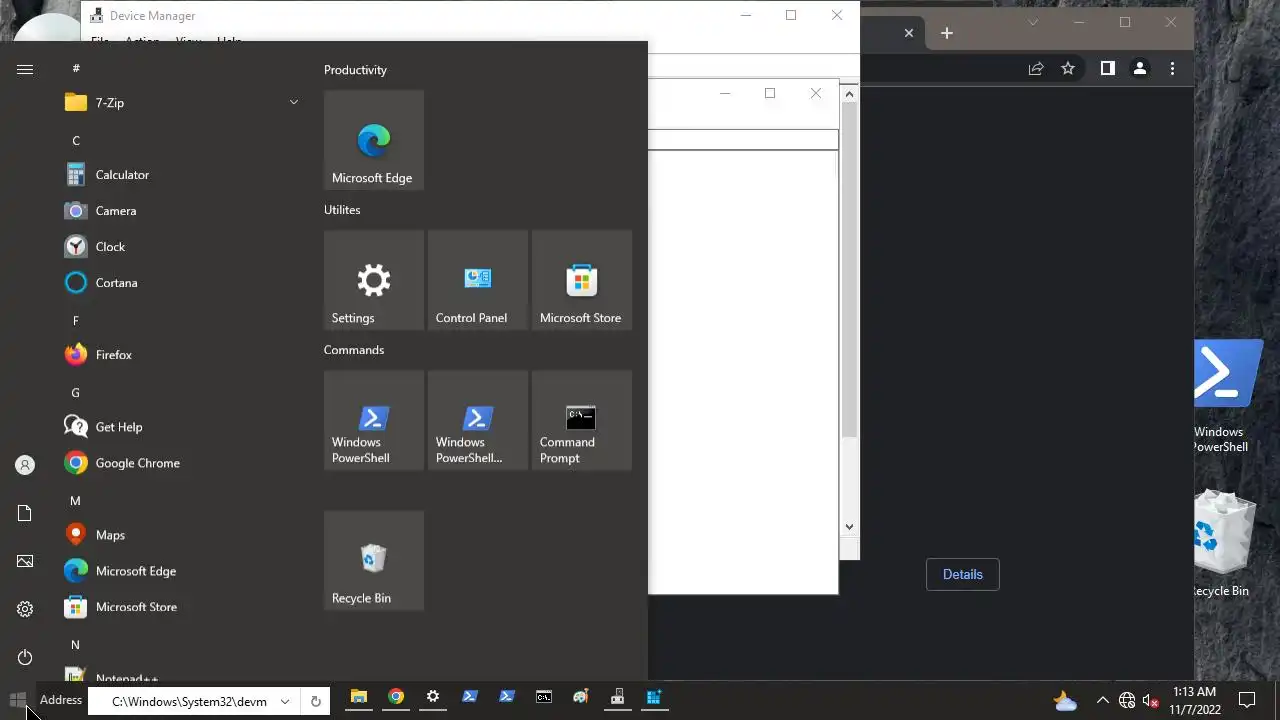Screen dimensions: 1280x720
Task: Open Get Help from the app list
Action: [182, 427]
